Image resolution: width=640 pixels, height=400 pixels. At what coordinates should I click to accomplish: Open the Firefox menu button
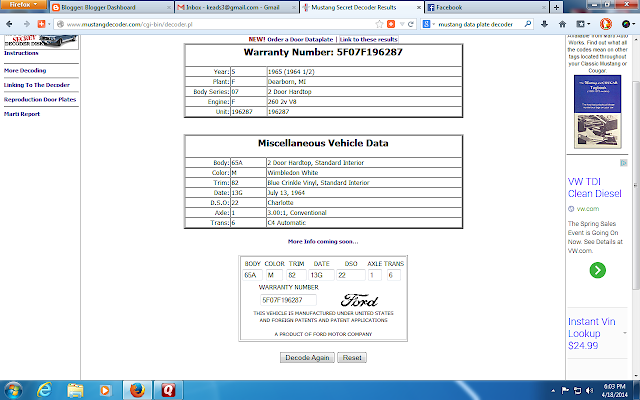click(23, 4)
